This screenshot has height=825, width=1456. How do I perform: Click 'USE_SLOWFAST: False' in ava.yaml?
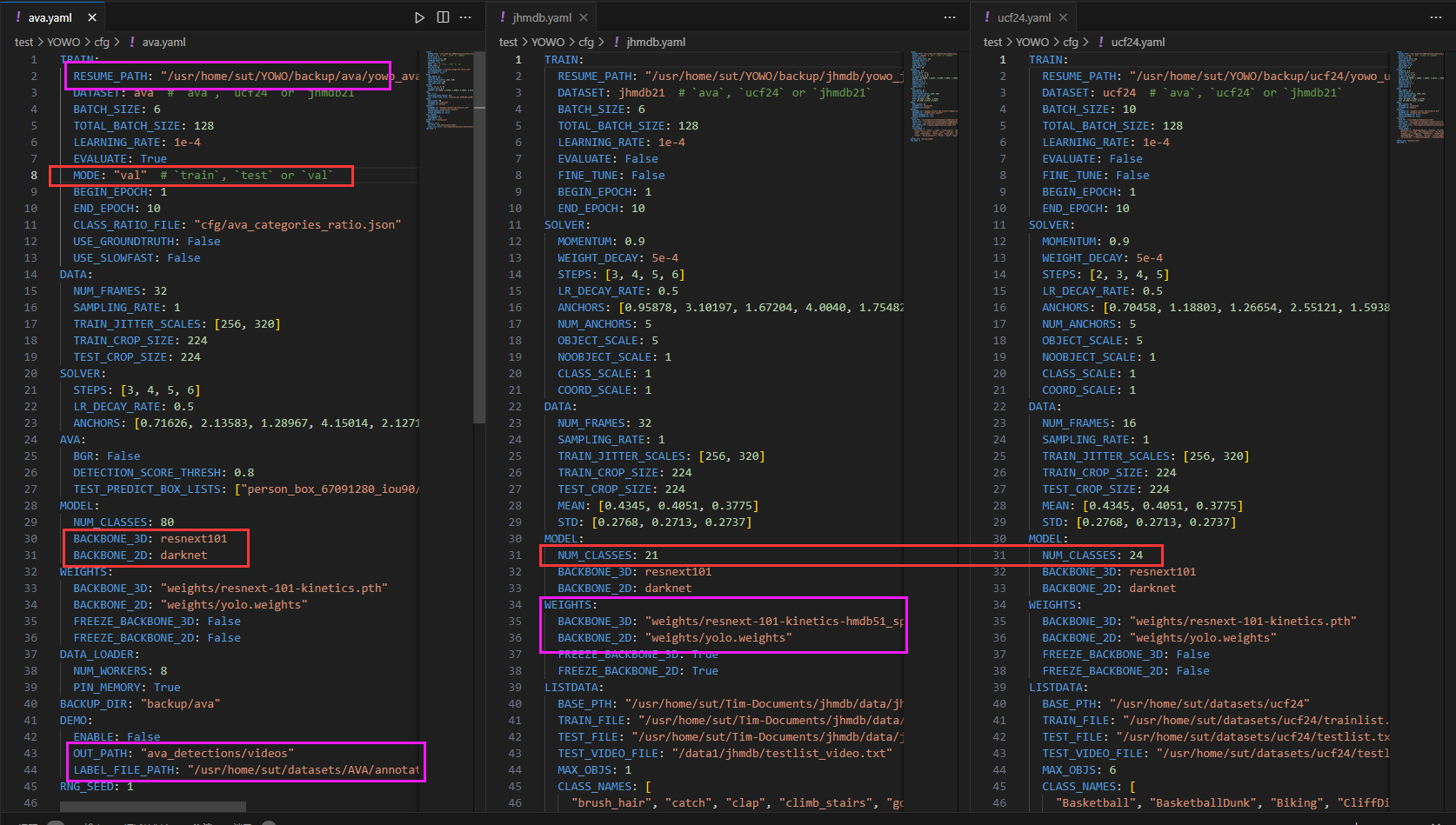(137, 257)
